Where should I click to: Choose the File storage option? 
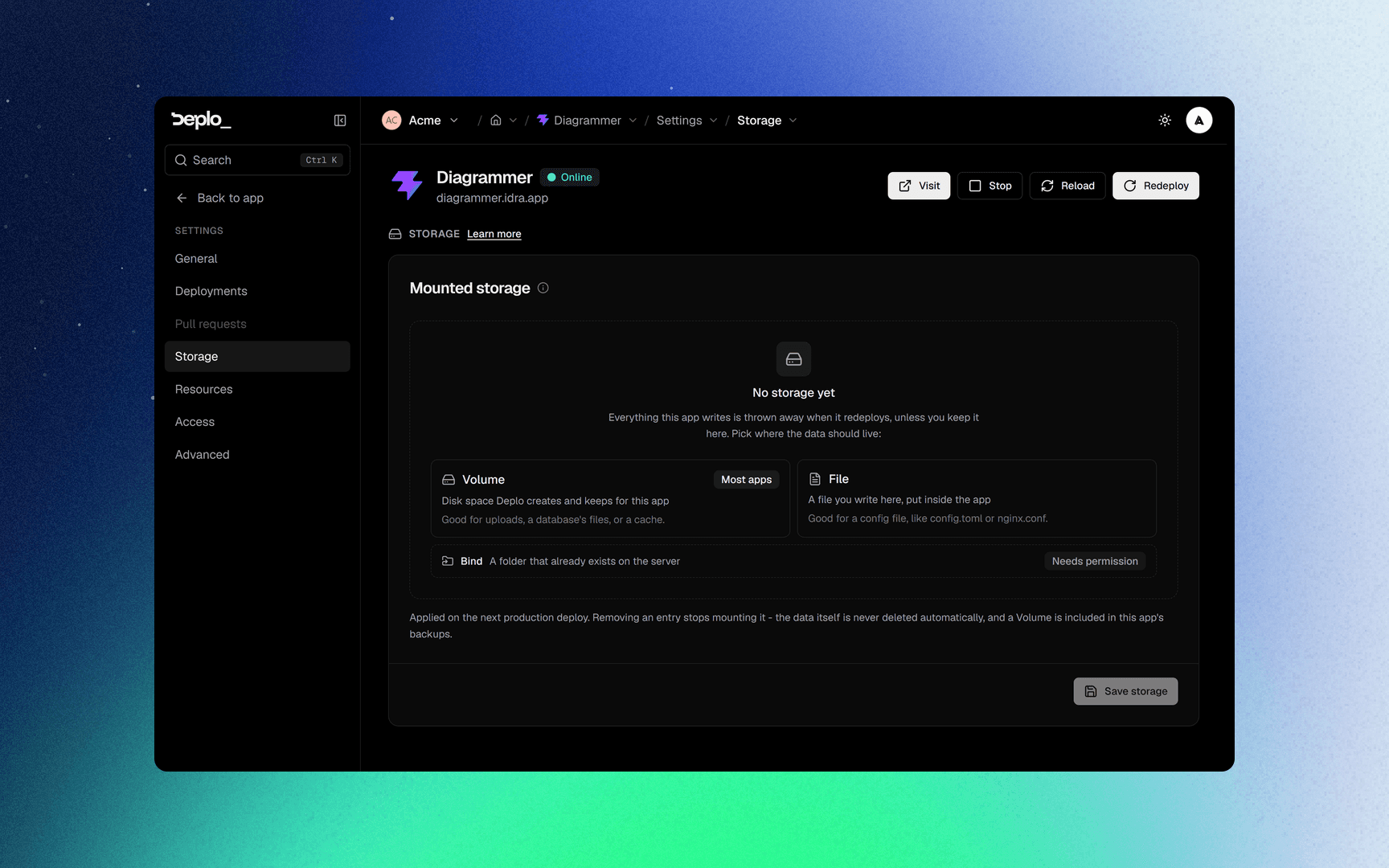point(977,498)
